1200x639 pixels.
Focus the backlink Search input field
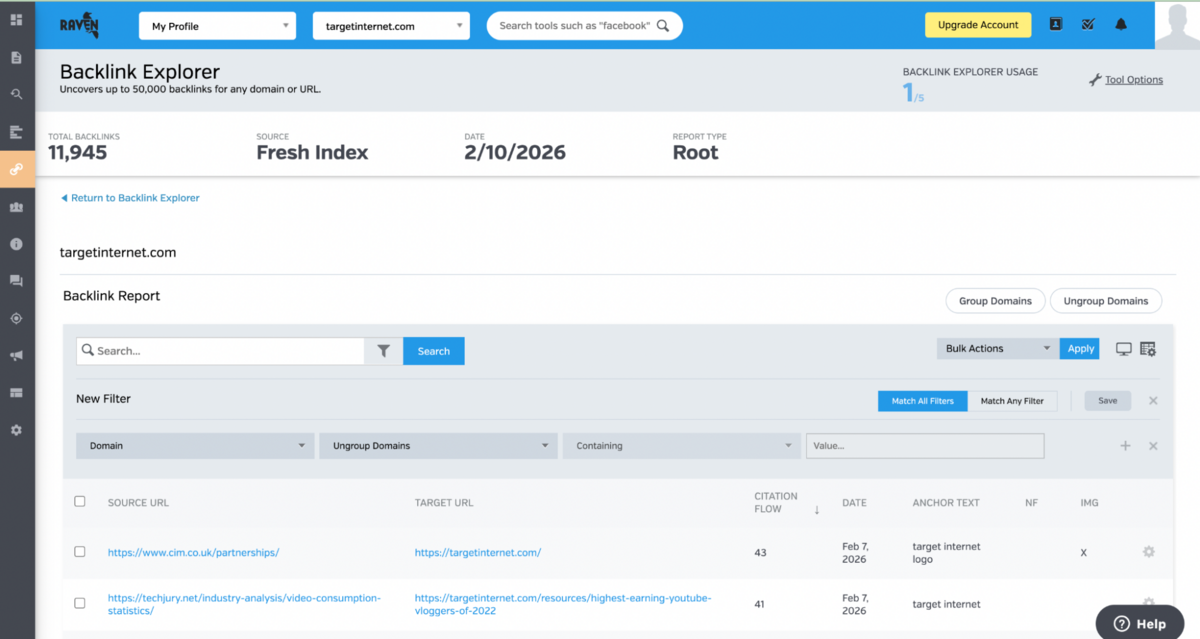click(x=221, y=351)
